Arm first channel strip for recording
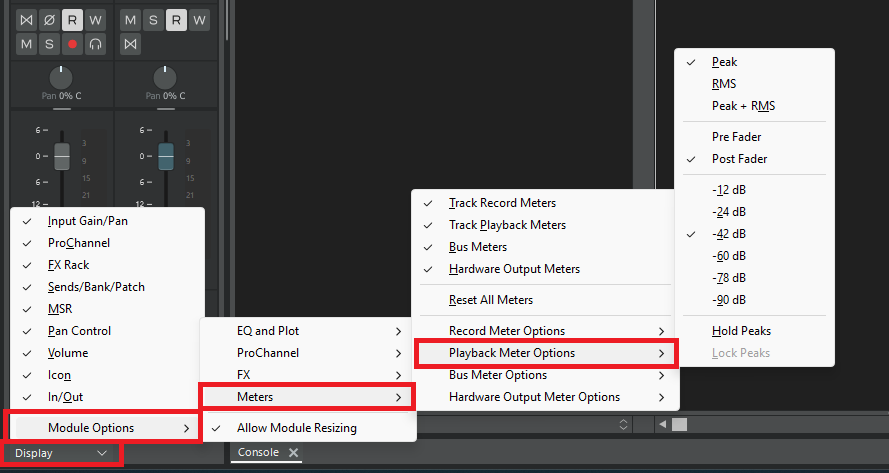 point(72,44)
